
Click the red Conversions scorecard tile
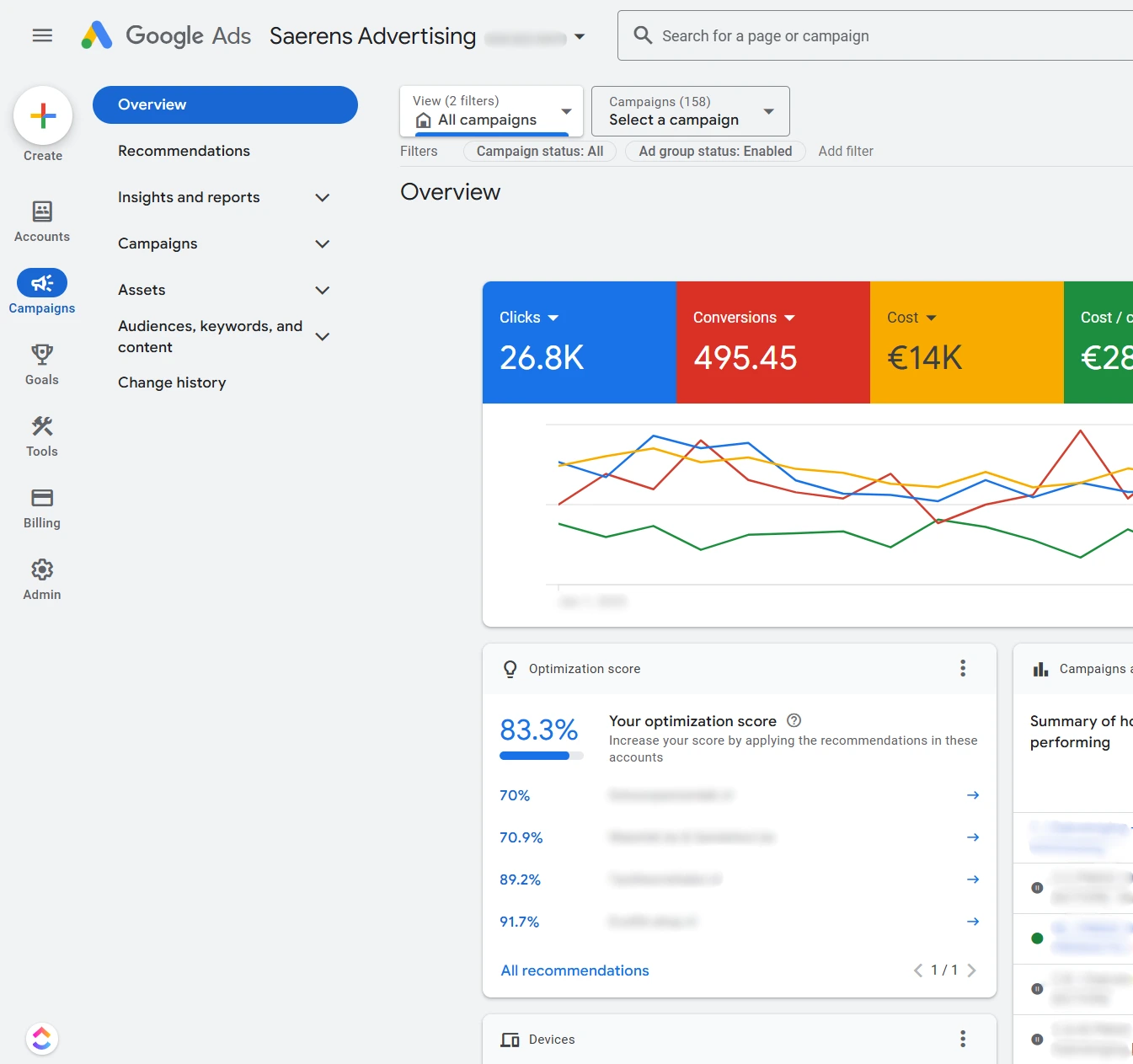coord(773,342)
